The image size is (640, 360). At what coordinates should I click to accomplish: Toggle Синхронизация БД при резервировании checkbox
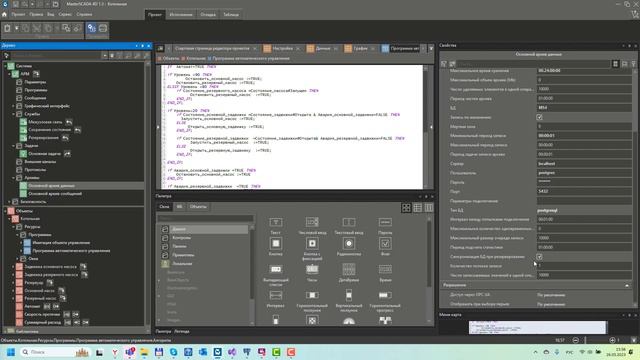539,257
